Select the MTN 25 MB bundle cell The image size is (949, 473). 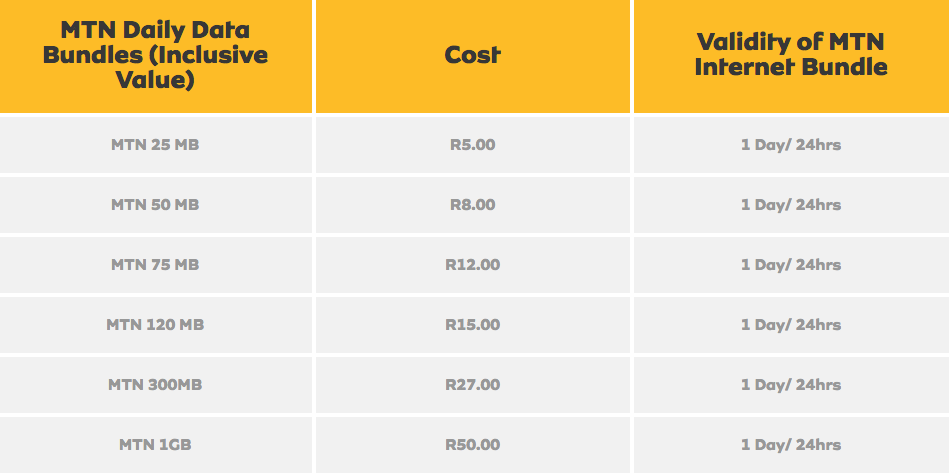pos(156,145)
